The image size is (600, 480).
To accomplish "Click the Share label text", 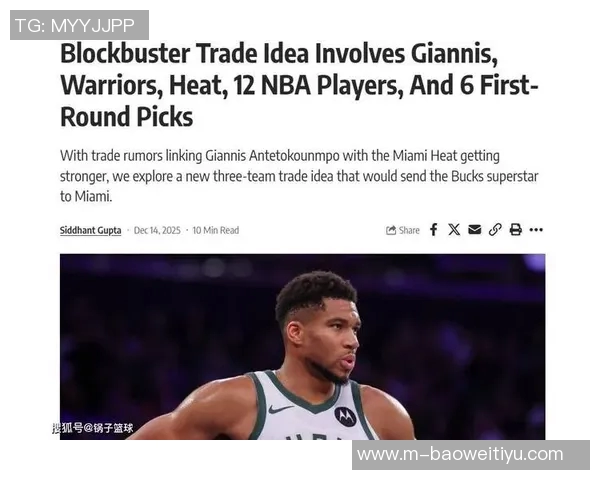I will (409, 230).
